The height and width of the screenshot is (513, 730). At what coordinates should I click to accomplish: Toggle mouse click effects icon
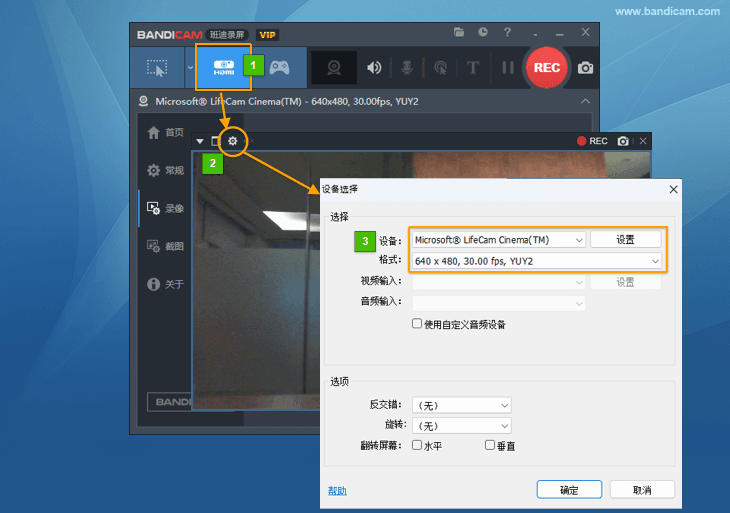[440, 68]
